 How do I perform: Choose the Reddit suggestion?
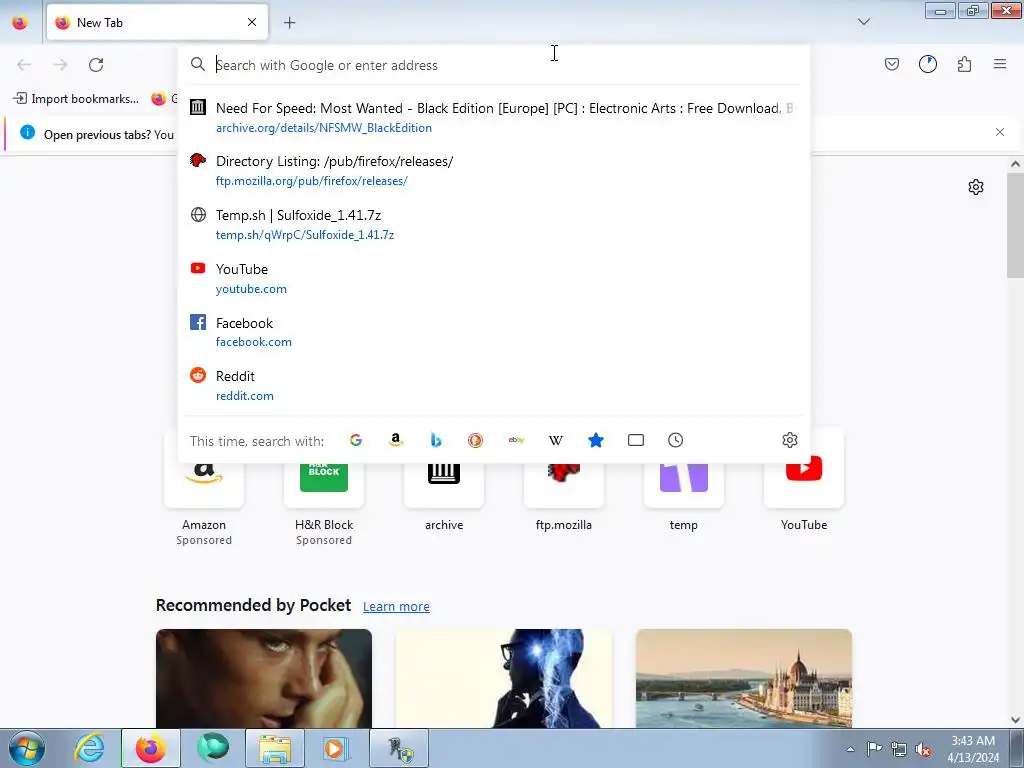coord(494,385)
